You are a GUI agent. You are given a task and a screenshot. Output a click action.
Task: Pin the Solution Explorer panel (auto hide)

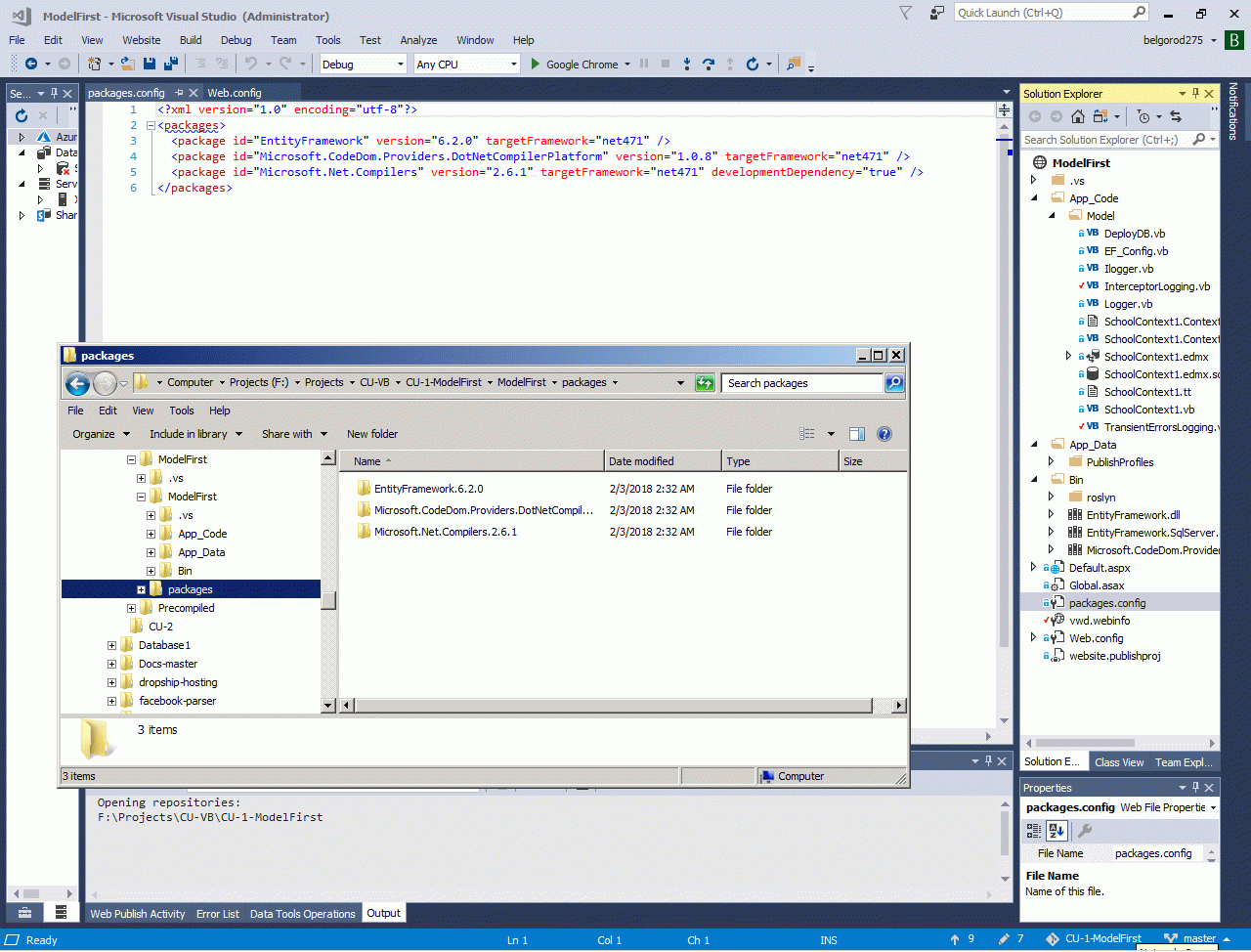(x=1195, y=93)
